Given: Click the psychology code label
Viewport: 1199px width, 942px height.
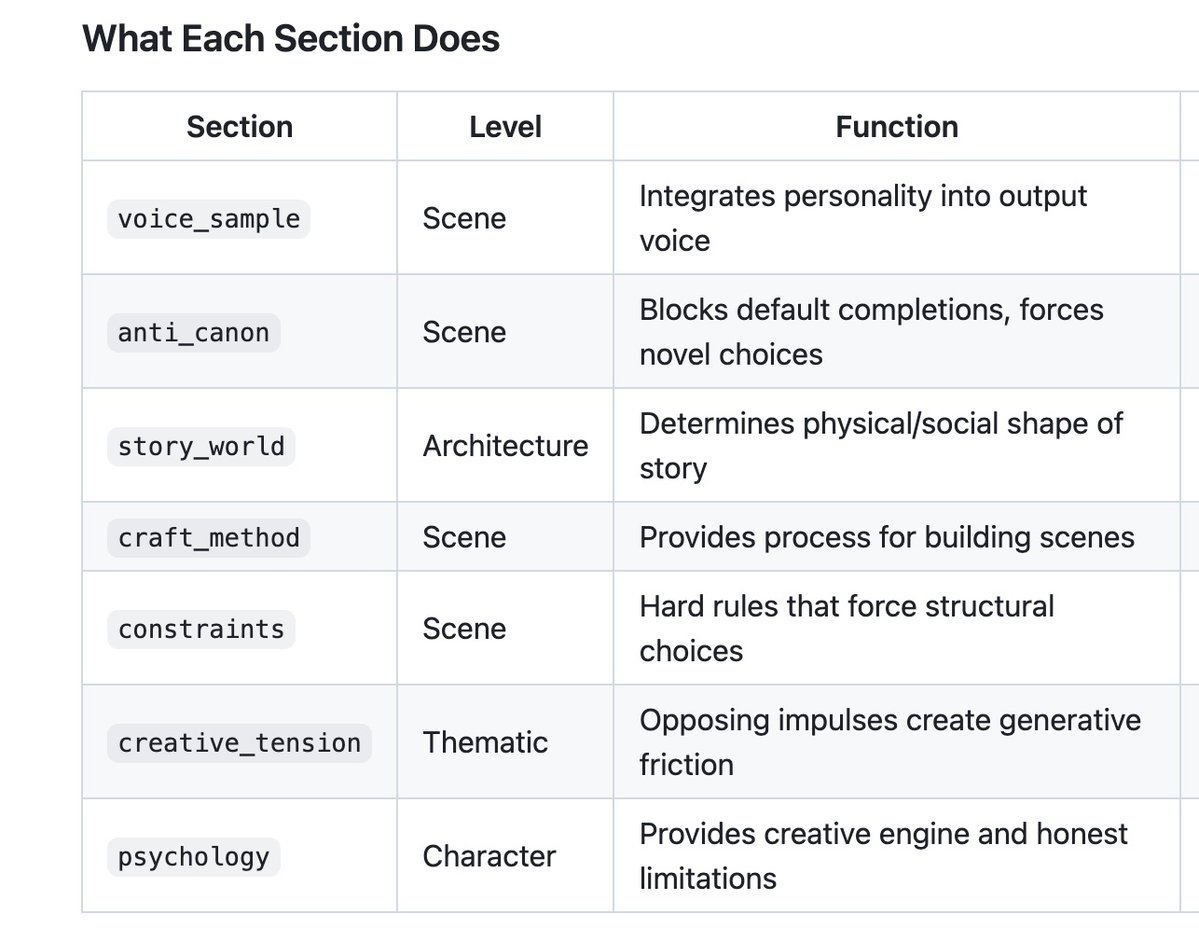Looking at the screenshot, I should (194, 857).
